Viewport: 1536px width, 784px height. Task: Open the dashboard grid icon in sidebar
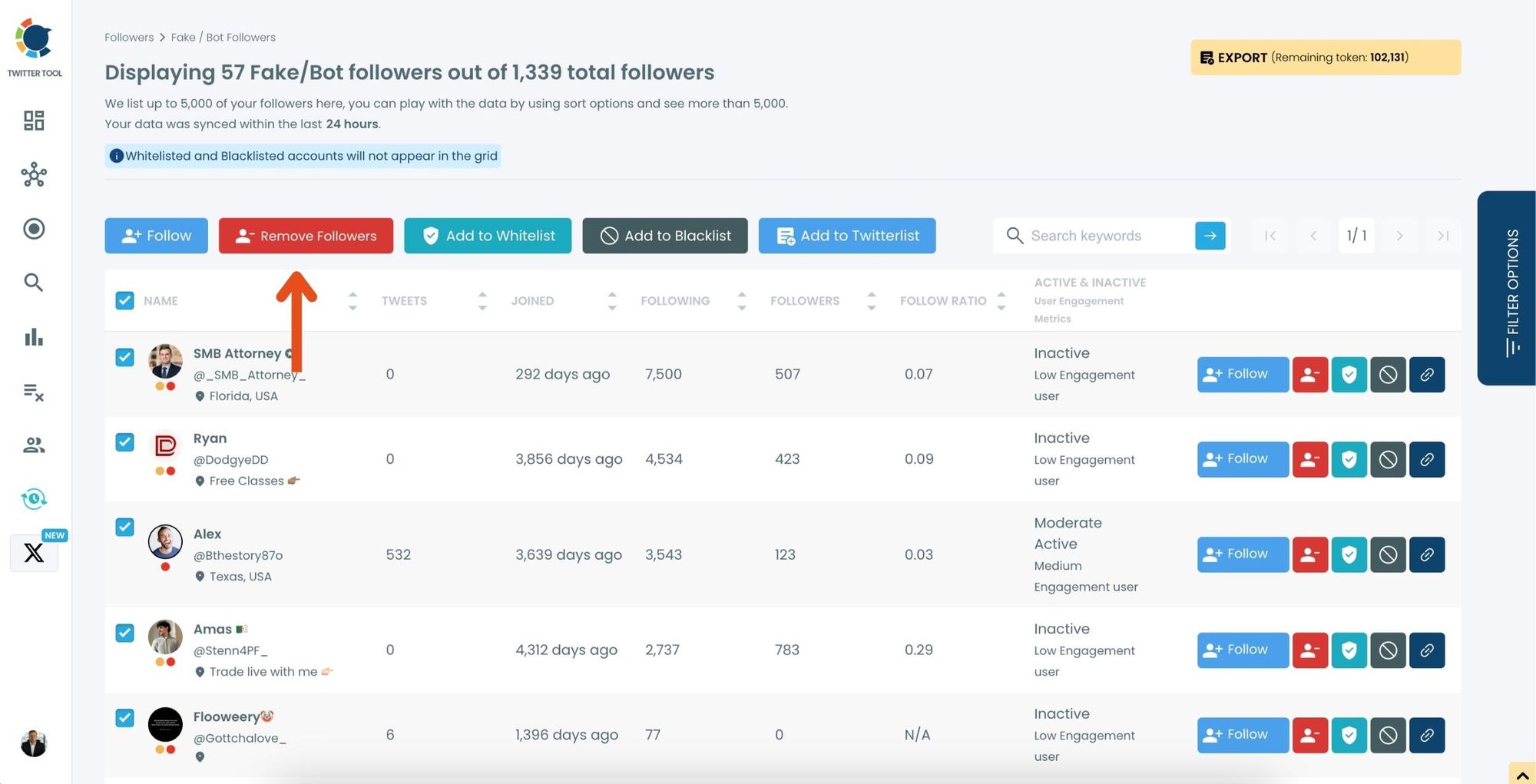(34, 121)
